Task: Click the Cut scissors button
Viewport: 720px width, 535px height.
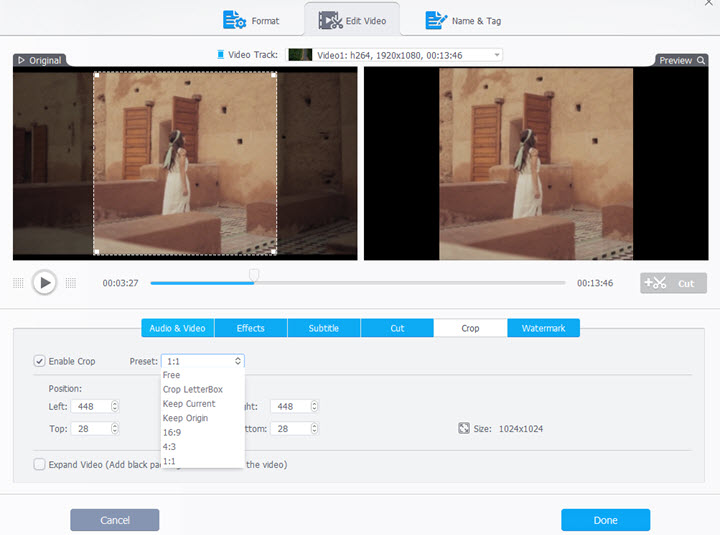Action: pyautogui.click(x=672, y=283)
